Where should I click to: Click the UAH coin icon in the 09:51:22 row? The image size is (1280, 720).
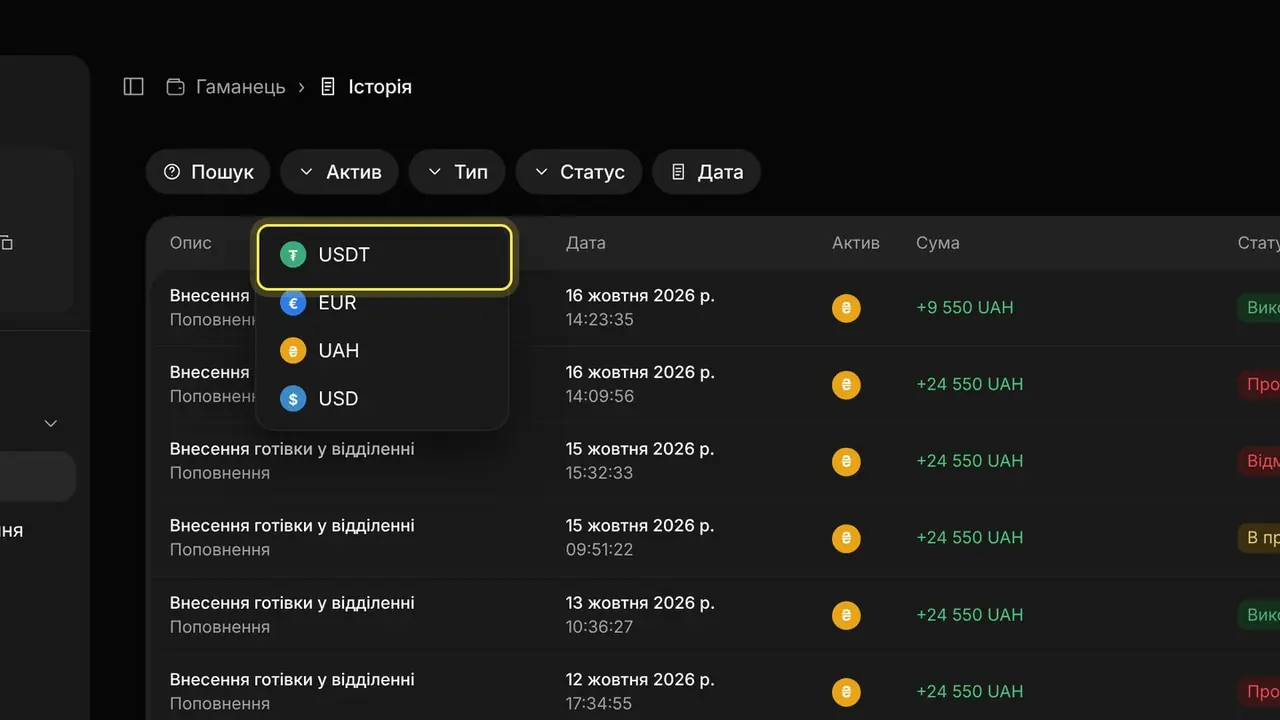(x=846, y=538)
